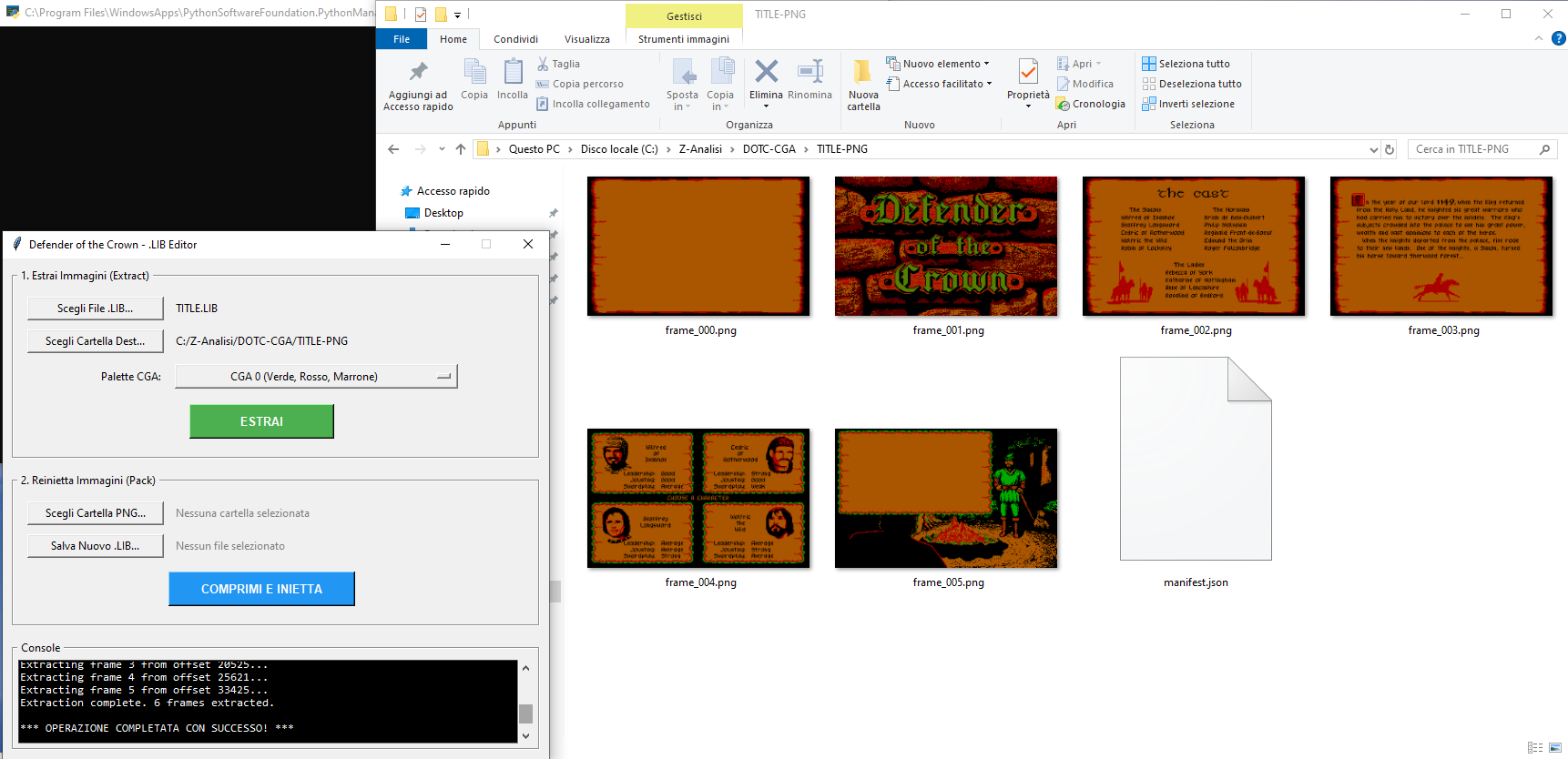Open Cronologia file history
Screen dimensions: 1568x759
[x=1091, y=104]
